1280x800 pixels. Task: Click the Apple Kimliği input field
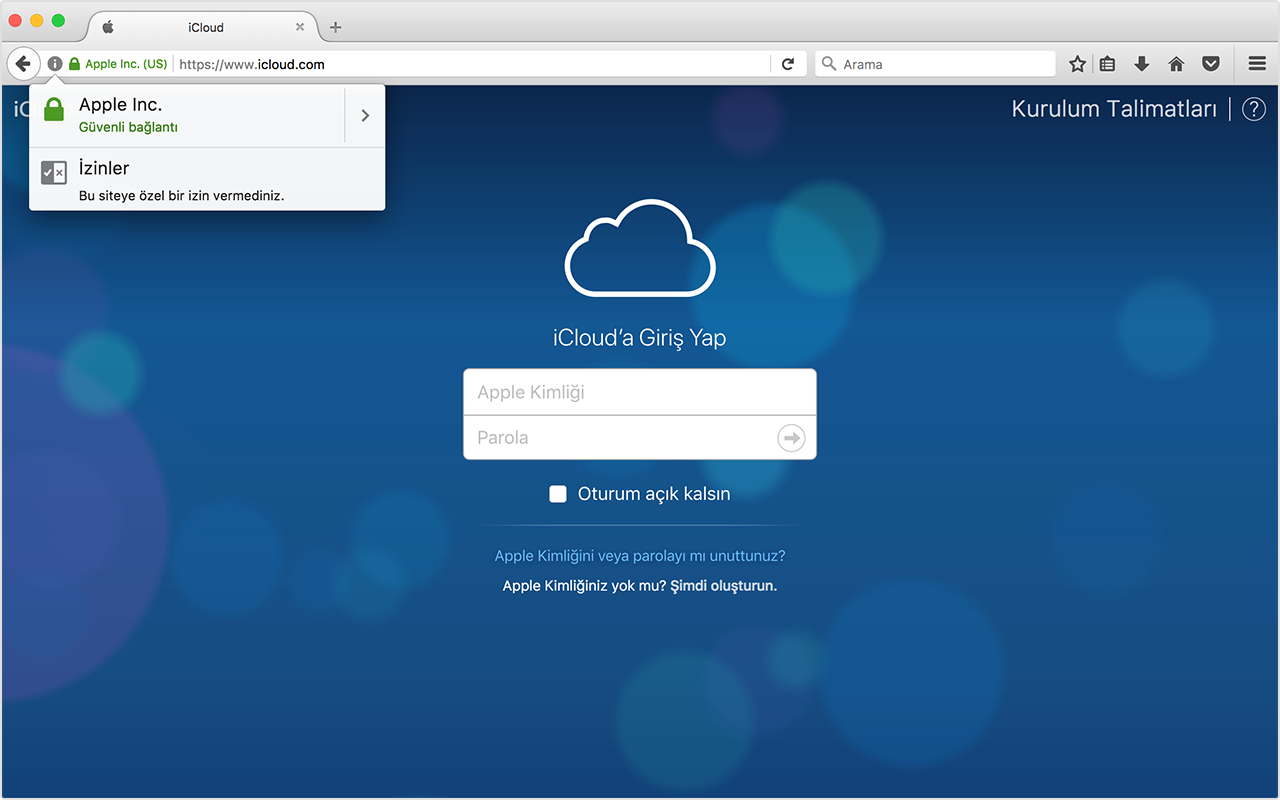[x=640, y=392]
